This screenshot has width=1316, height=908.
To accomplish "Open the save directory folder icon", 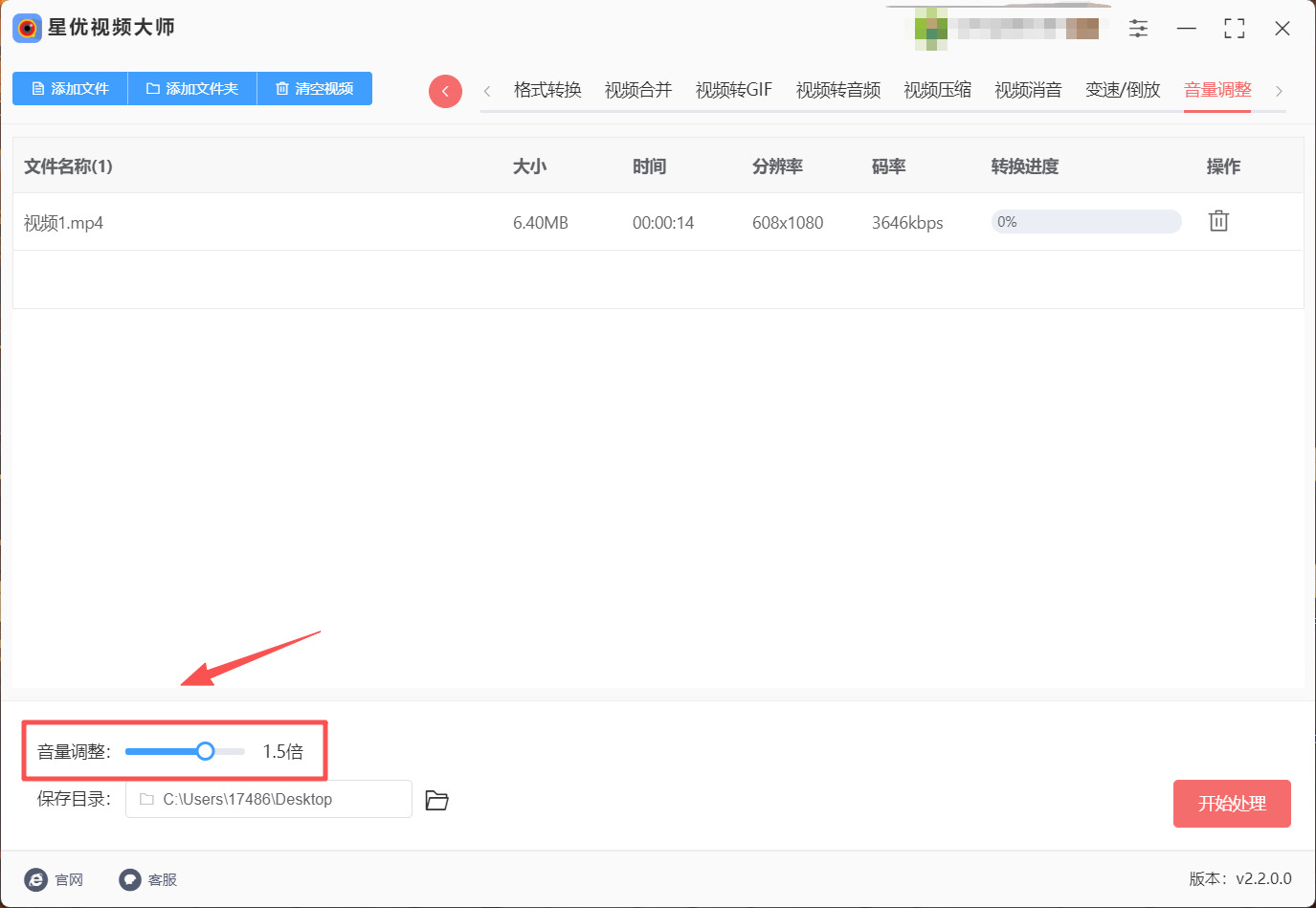I will [436, 800].
